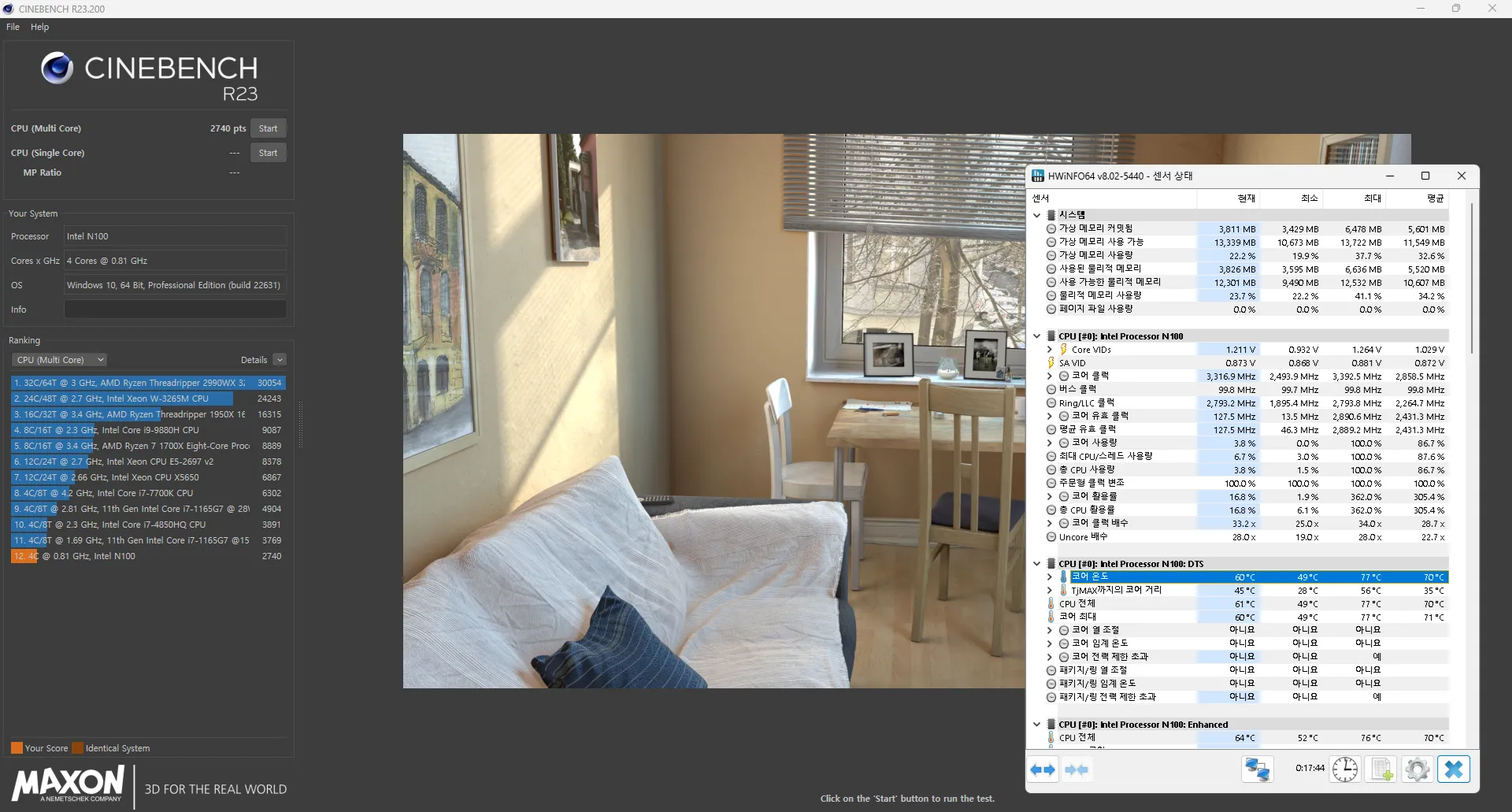1512x812 pixels.
Task: Open the CPU (Multi Core) ranking dropdown
Action: pos(59,360)
